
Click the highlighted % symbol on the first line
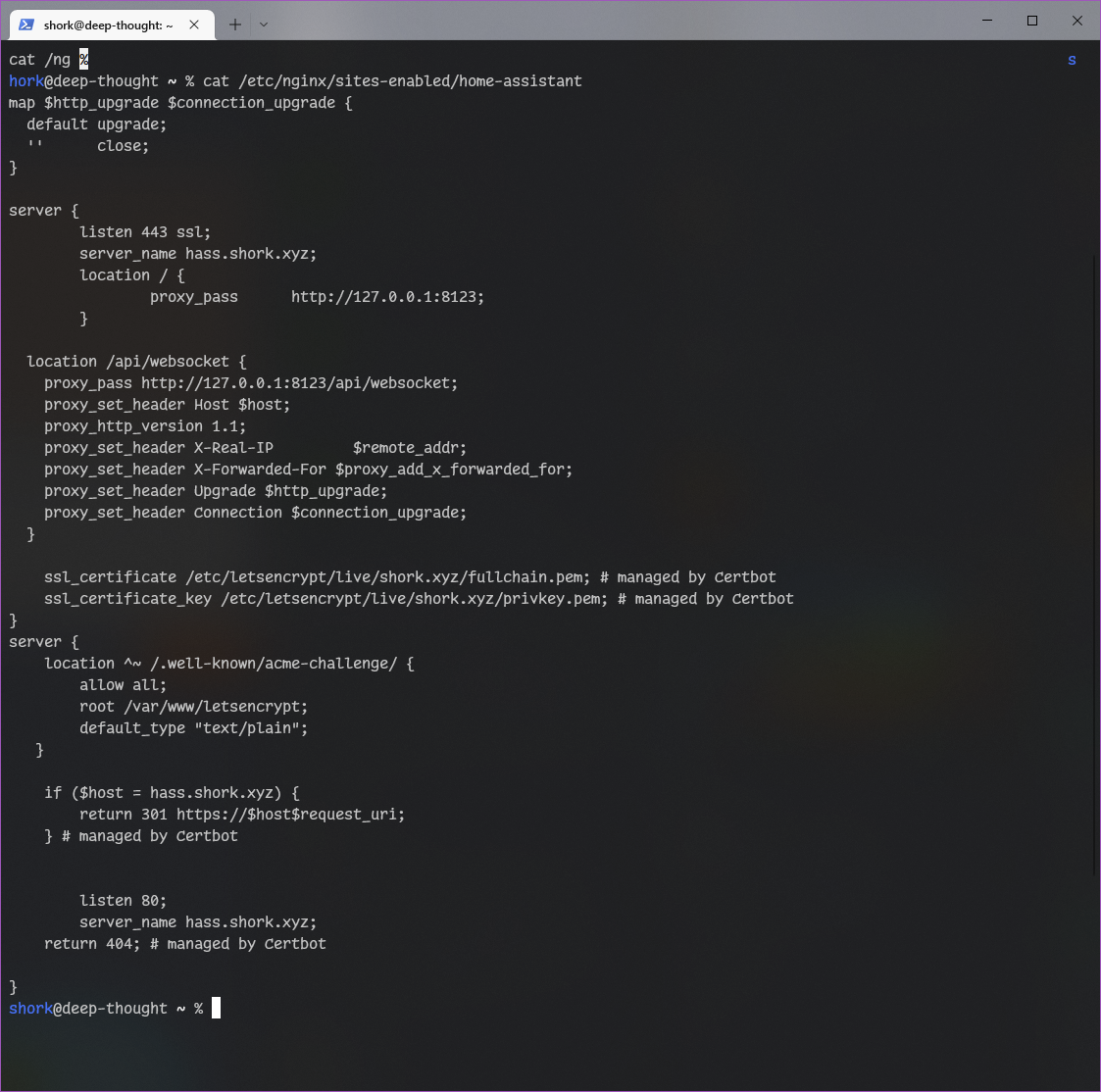point(84,60)
